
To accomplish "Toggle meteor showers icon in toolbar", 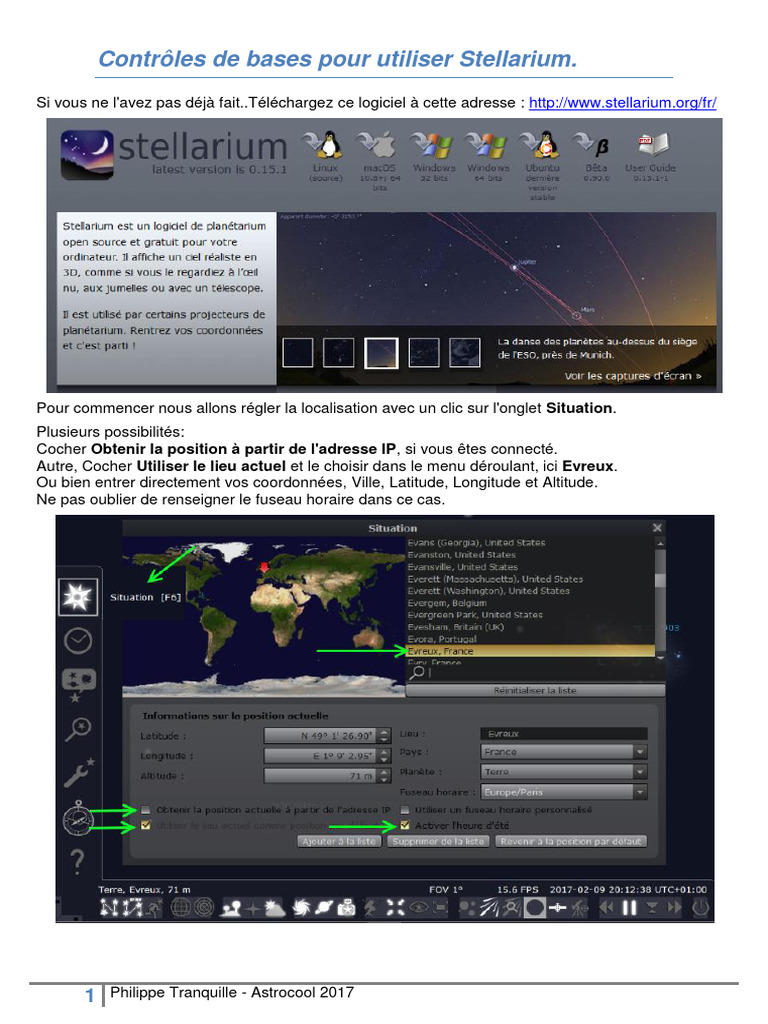I will pyautogui.click(x=490, y=907).
